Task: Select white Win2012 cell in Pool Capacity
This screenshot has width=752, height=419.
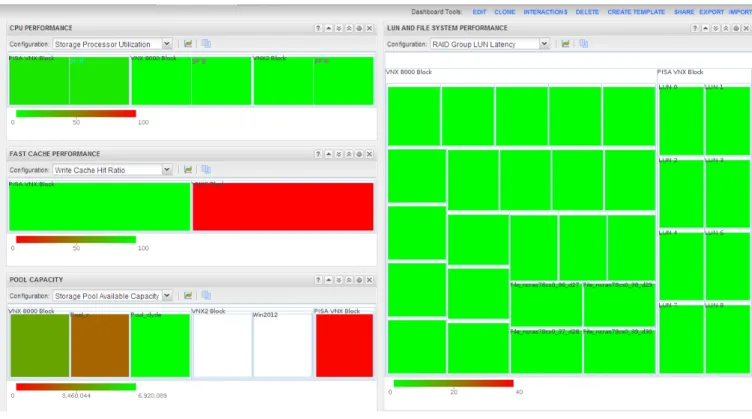Action: pyautogui.click(x=282, y=345)
